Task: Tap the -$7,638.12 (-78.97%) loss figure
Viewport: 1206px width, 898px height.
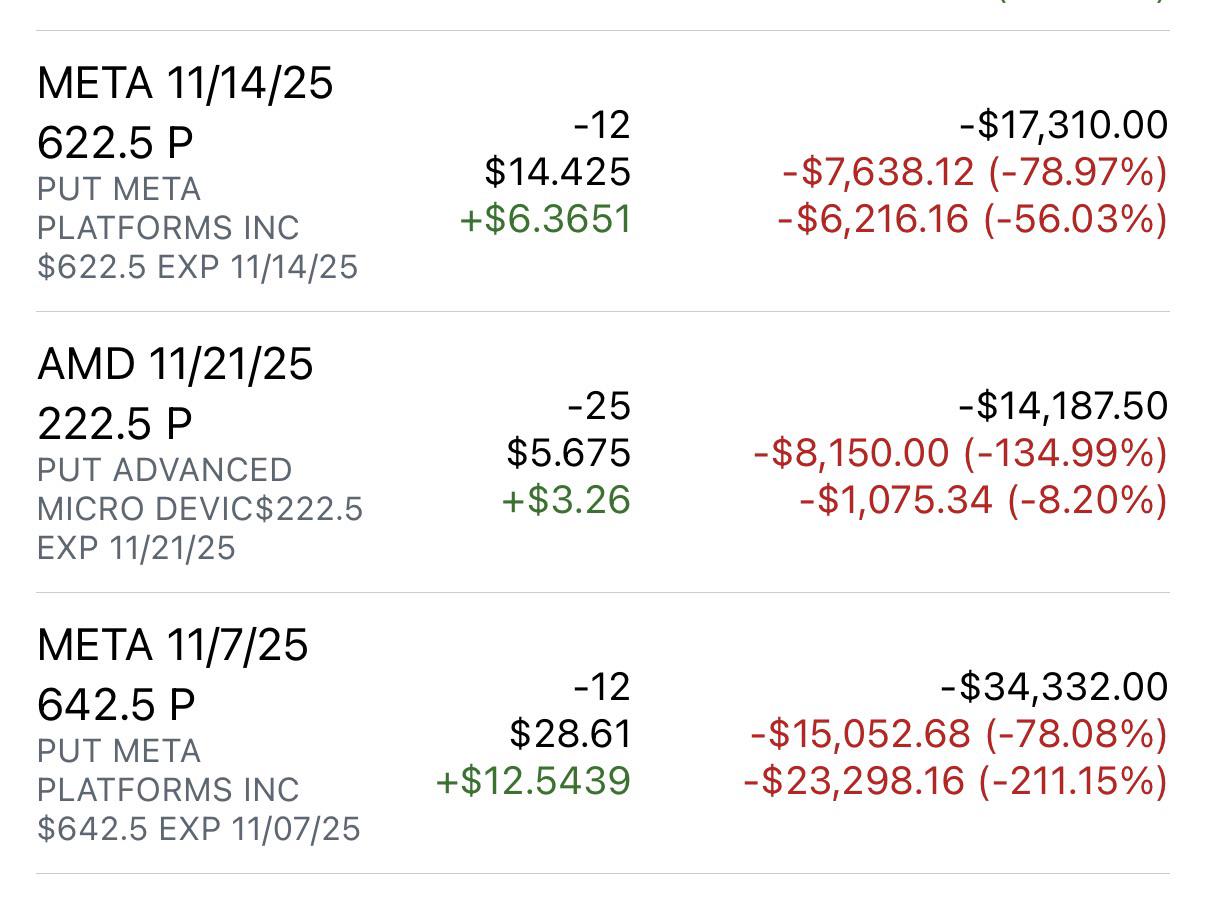Action: point(974,172)
